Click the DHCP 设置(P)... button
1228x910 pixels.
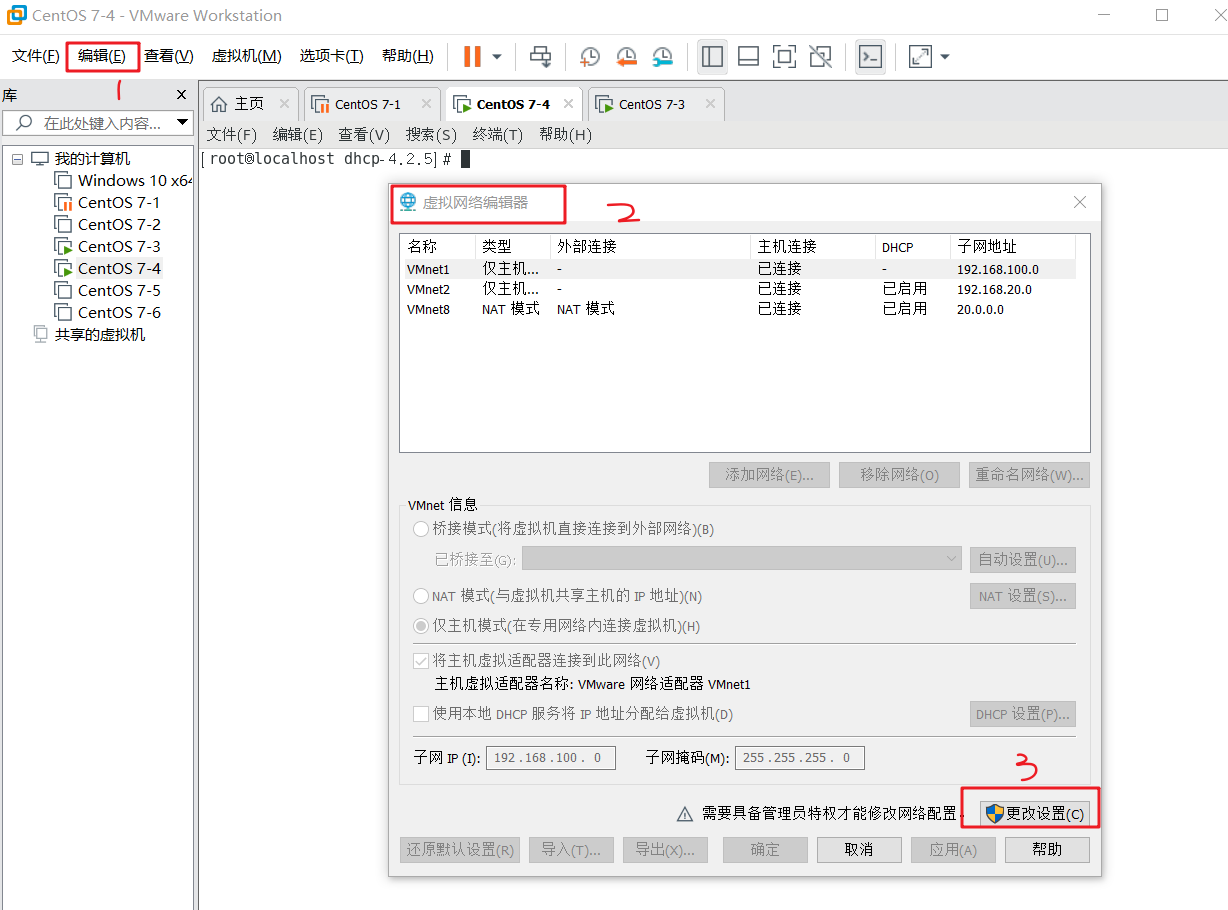pyautogui.click(x=1023, y=714)
